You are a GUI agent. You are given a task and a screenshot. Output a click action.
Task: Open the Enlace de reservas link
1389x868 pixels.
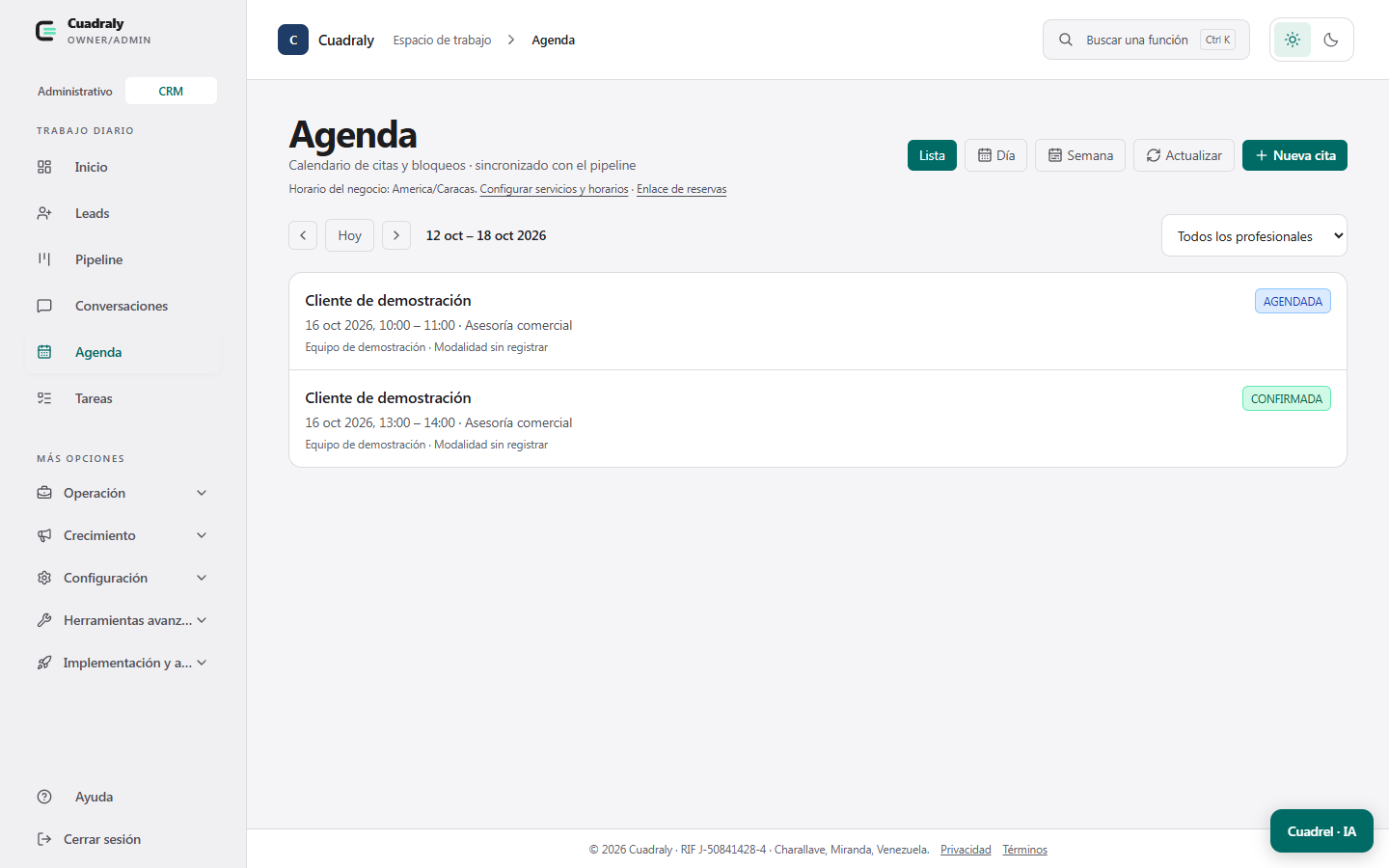coord(682,189)
